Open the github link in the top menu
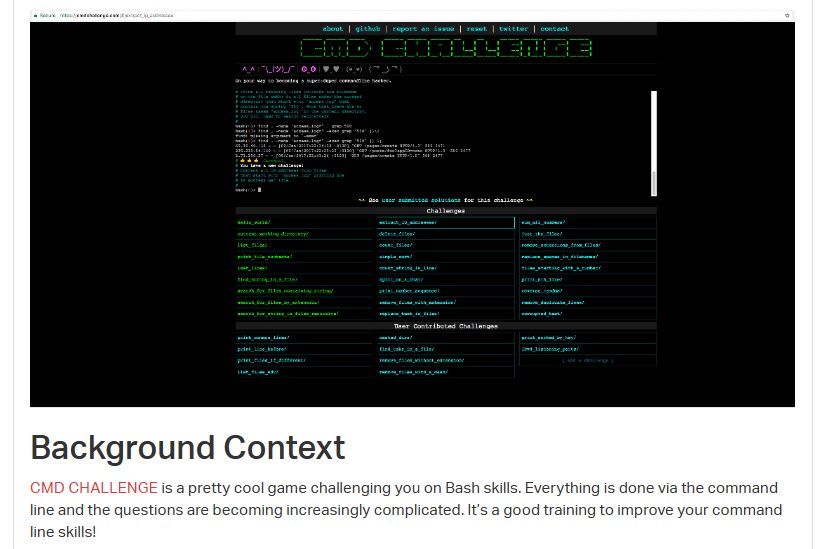This screenshot has height=549, width=828. point(368,29)
